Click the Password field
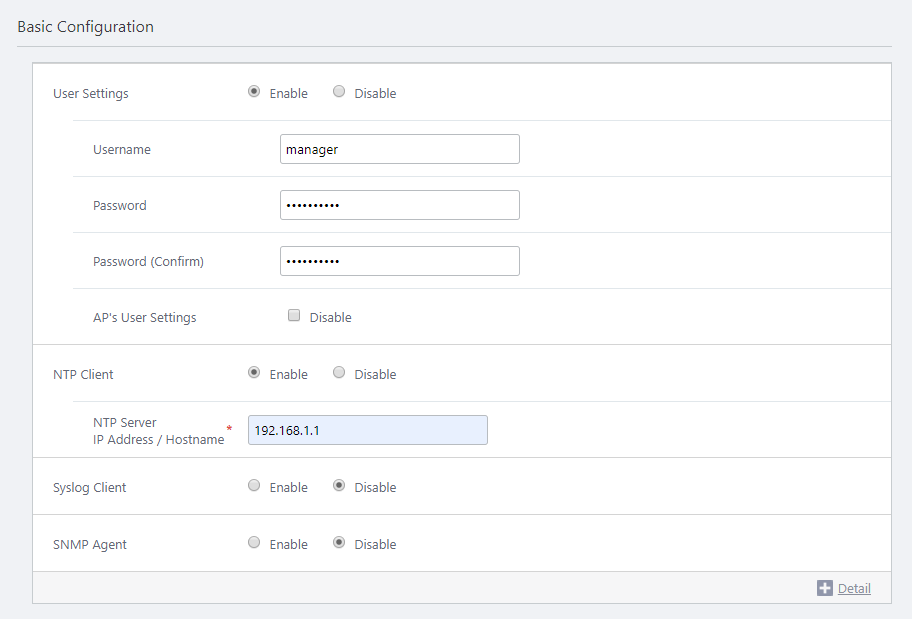912x619 pixels. [x=399, y=205]
